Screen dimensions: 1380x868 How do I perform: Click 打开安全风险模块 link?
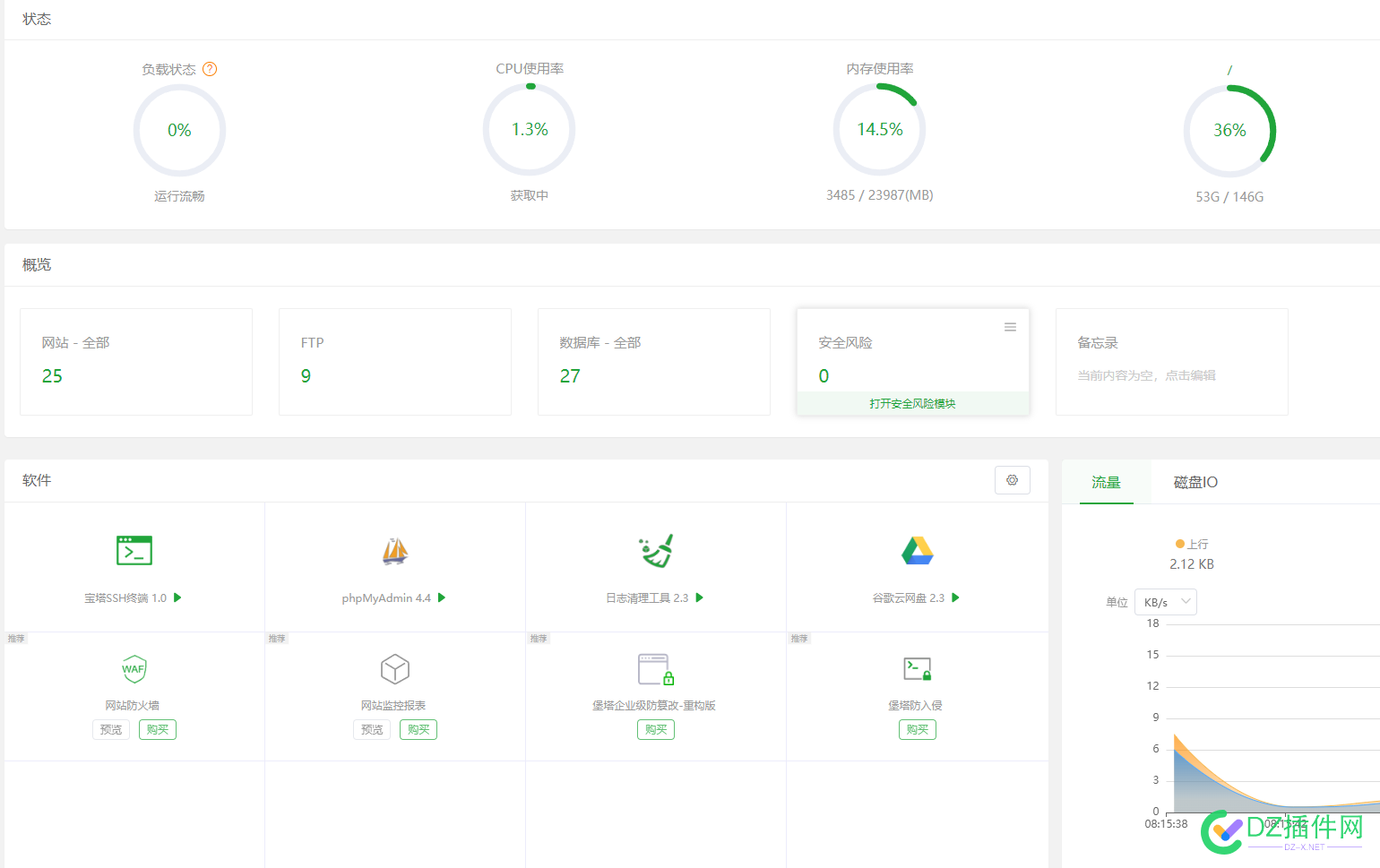(912, 404)
